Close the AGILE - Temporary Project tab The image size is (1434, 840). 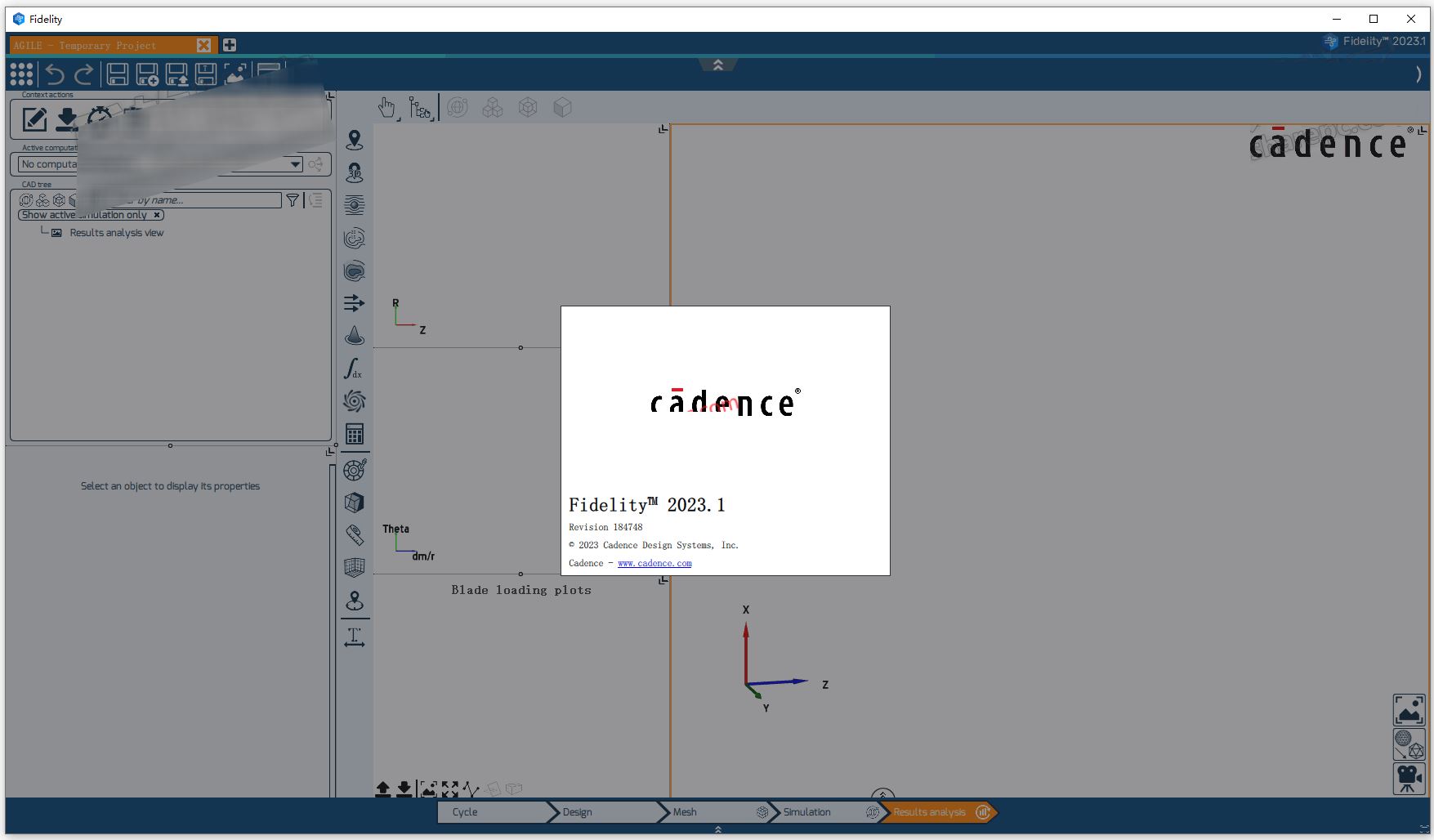204,46
